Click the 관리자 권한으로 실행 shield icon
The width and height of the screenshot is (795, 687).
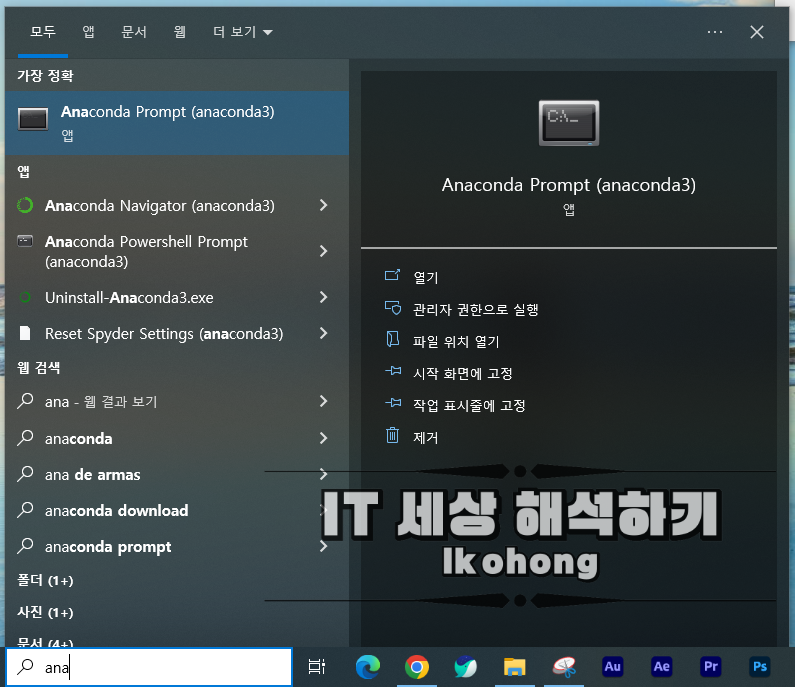392,308
